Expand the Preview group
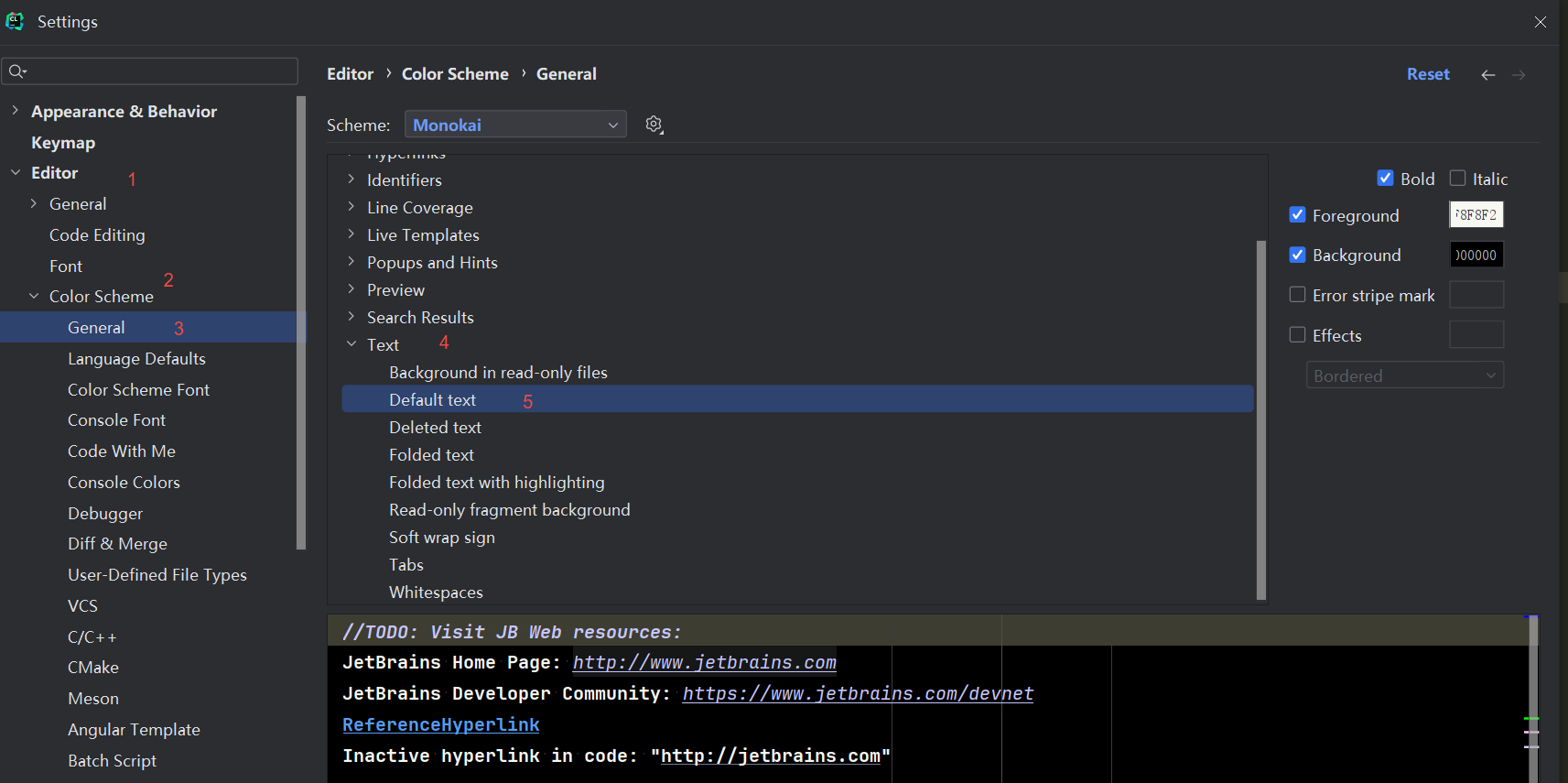 coord(351,289)
